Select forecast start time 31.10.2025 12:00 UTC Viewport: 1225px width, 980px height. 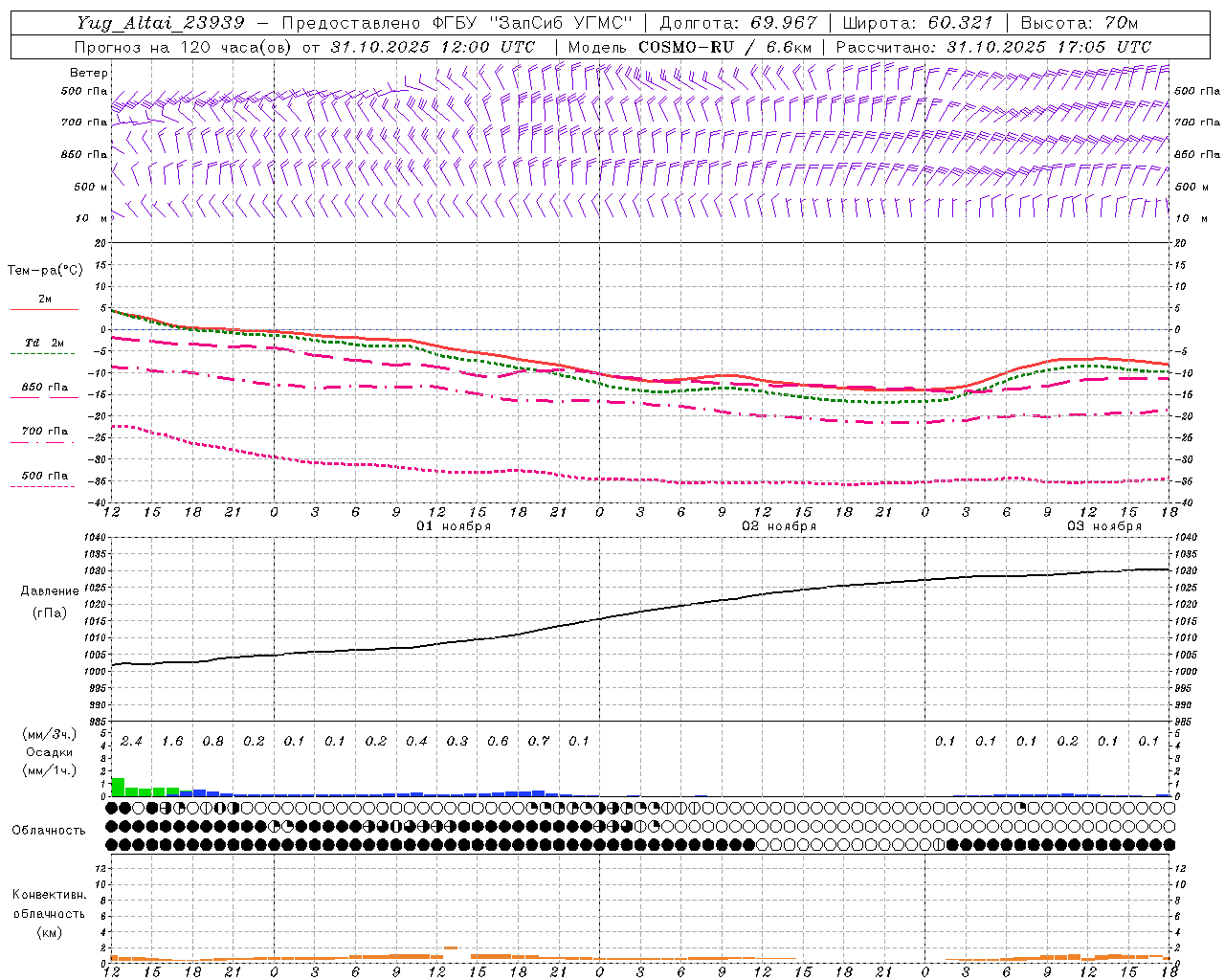click(433, 47)
